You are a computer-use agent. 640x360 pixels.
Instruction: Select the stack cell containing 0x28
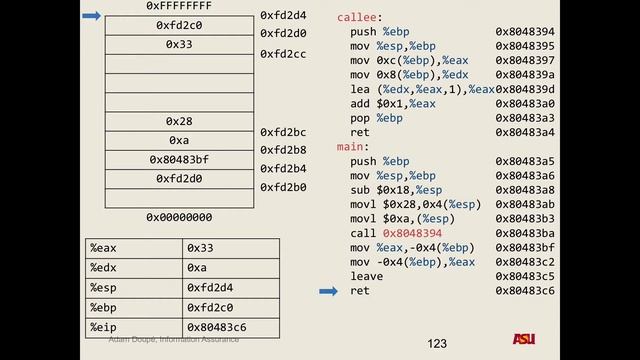(179, 121)
